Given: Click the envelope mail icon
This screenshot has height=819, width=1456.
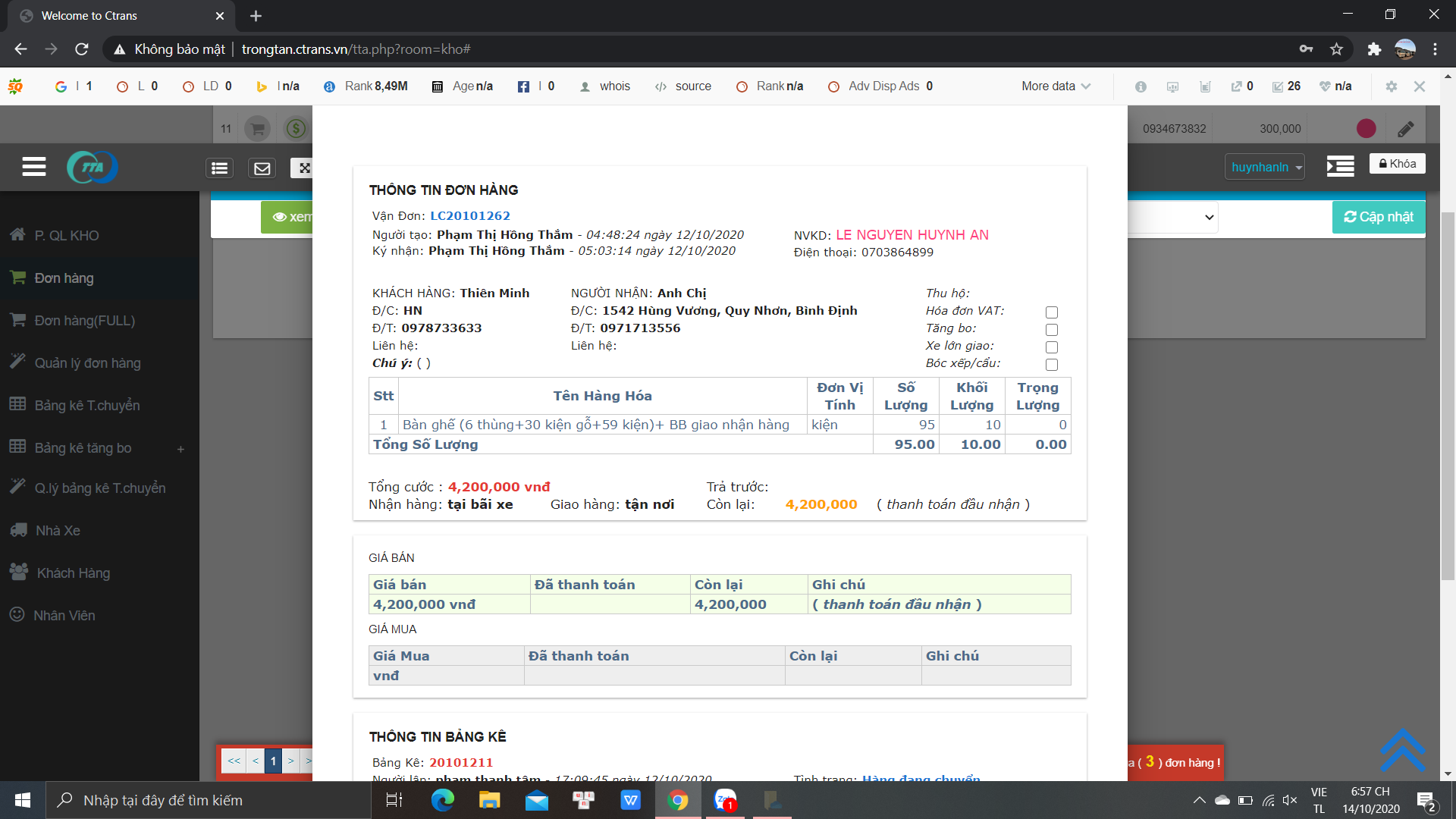Looking at the screenshot, I should (262, 168).
